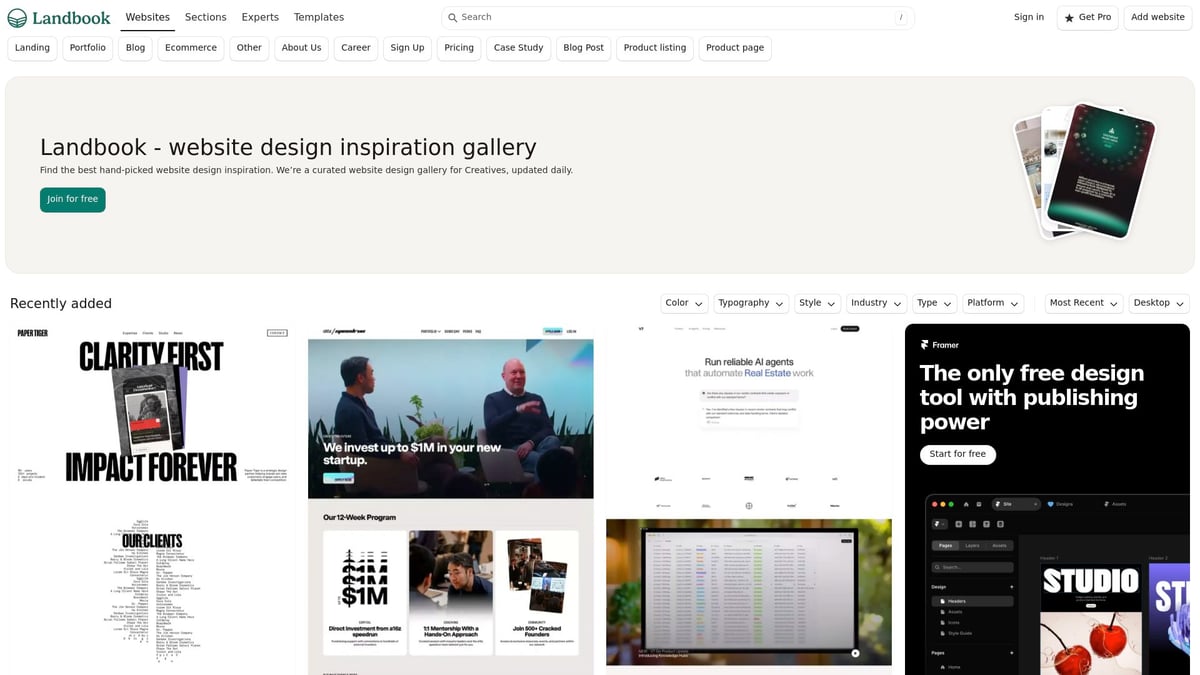
Task: Toggle the Portfolio category filter
Action: click(x=87, y=47)
